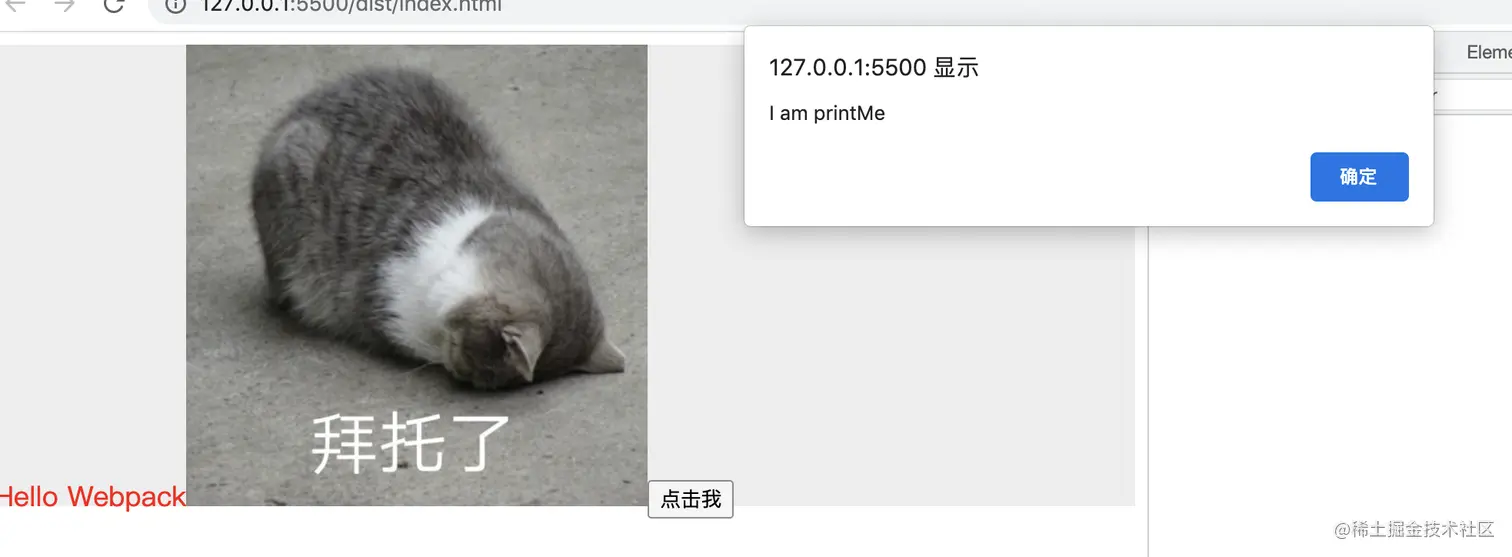Click the divider between page and DevTools
The height and width of the screenshot is (557, 1512).
(1148, 390)
